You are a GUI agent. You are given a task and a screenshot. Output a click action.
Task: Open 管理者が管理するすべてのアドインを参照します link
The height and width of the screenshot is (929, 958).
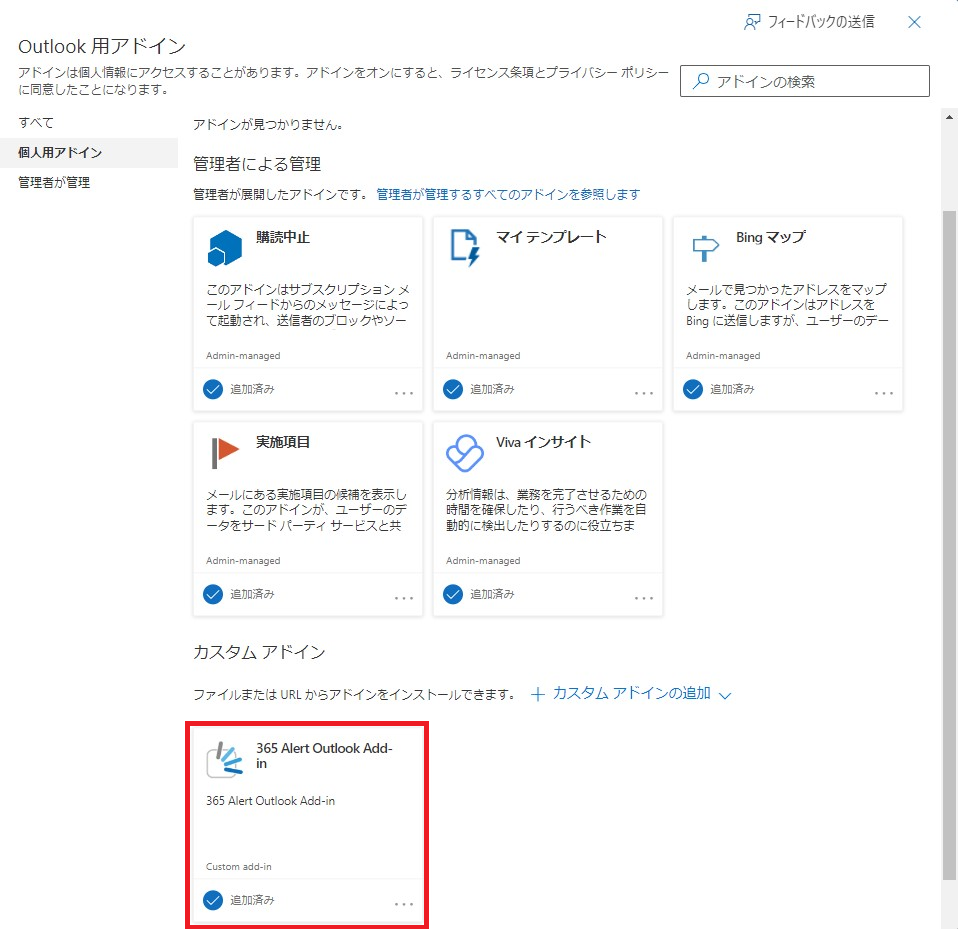pos(508,194)
